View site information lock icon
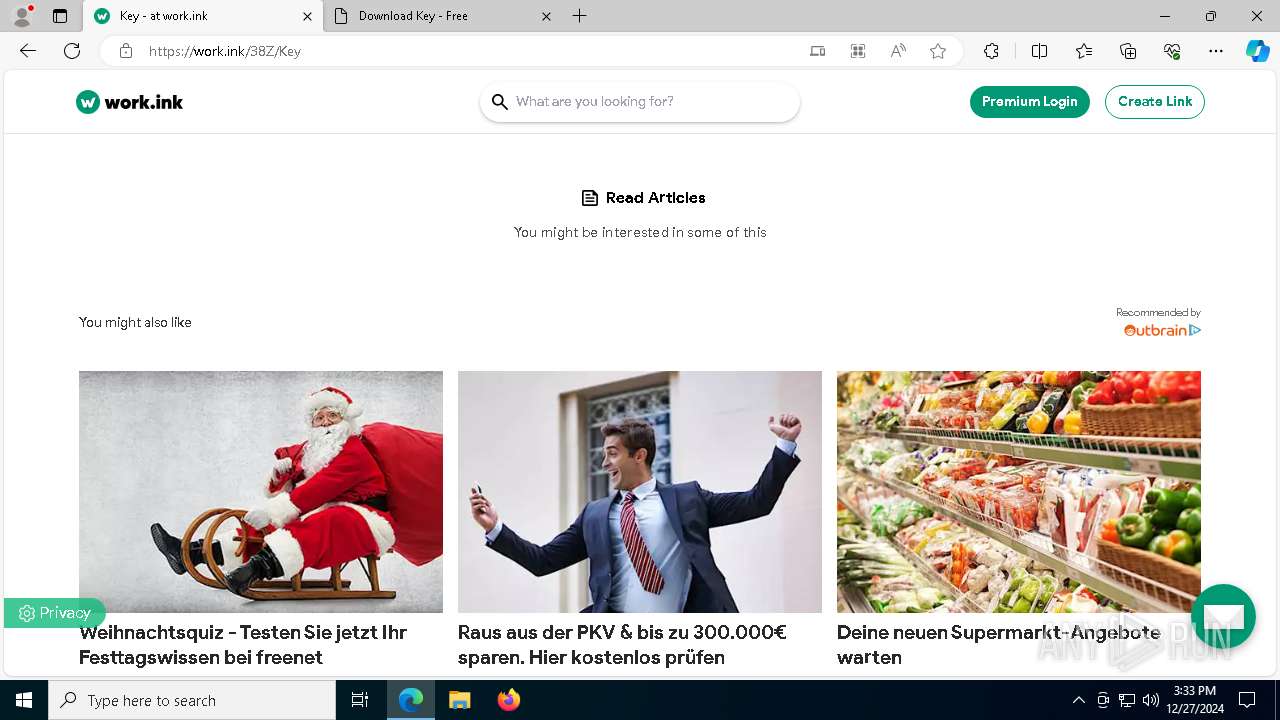Image resolution: width=1280 pixels, height=720 pixels. click(x=125, y=51)
